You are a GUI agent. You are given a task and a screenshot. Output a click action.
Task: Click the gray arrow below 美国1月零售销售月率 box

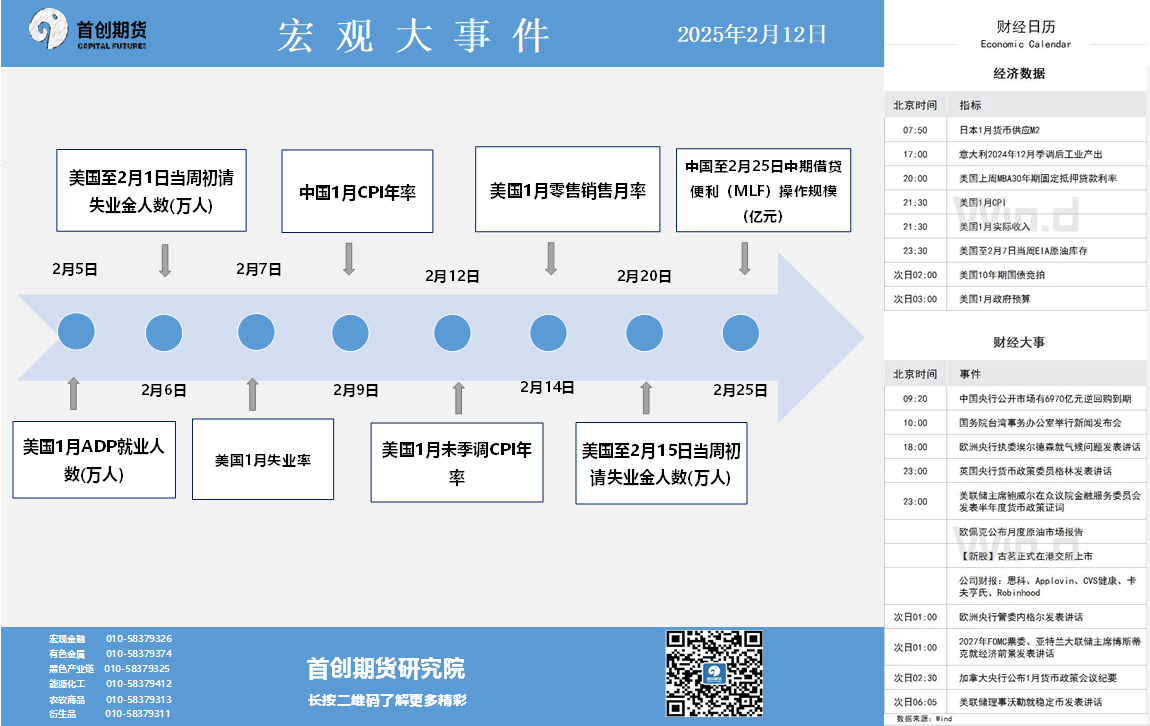(x=552, y=259)
